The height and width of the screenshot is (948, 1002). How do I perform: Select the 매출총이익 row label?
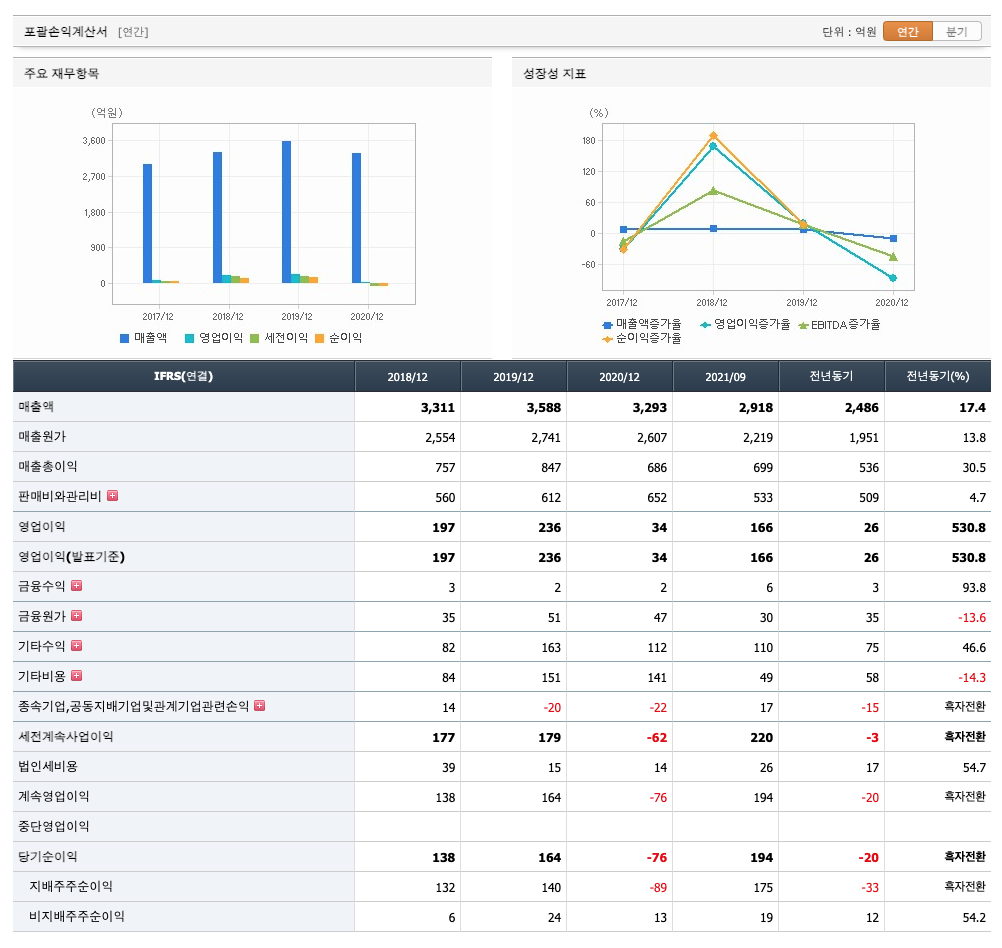(48, 467)
